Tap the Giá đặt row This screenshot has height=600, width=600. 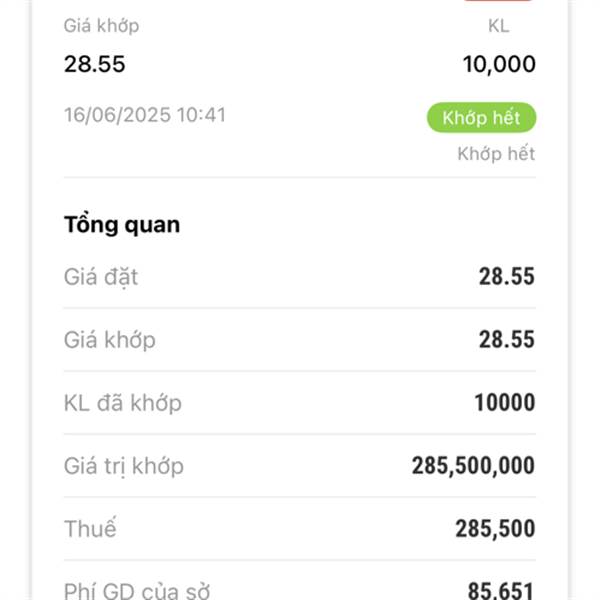click(x=300, y=277)
